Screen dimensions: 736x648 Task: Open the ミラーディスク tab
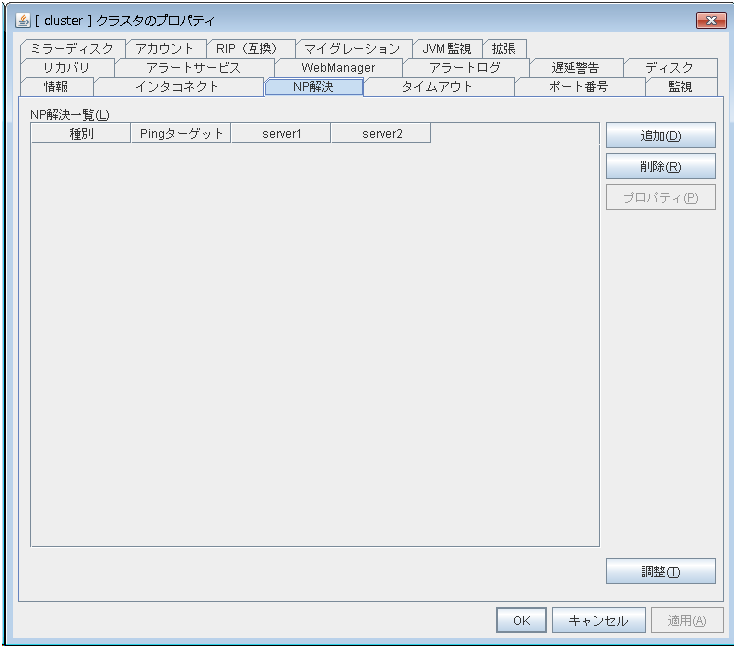[x=72, y=49]
